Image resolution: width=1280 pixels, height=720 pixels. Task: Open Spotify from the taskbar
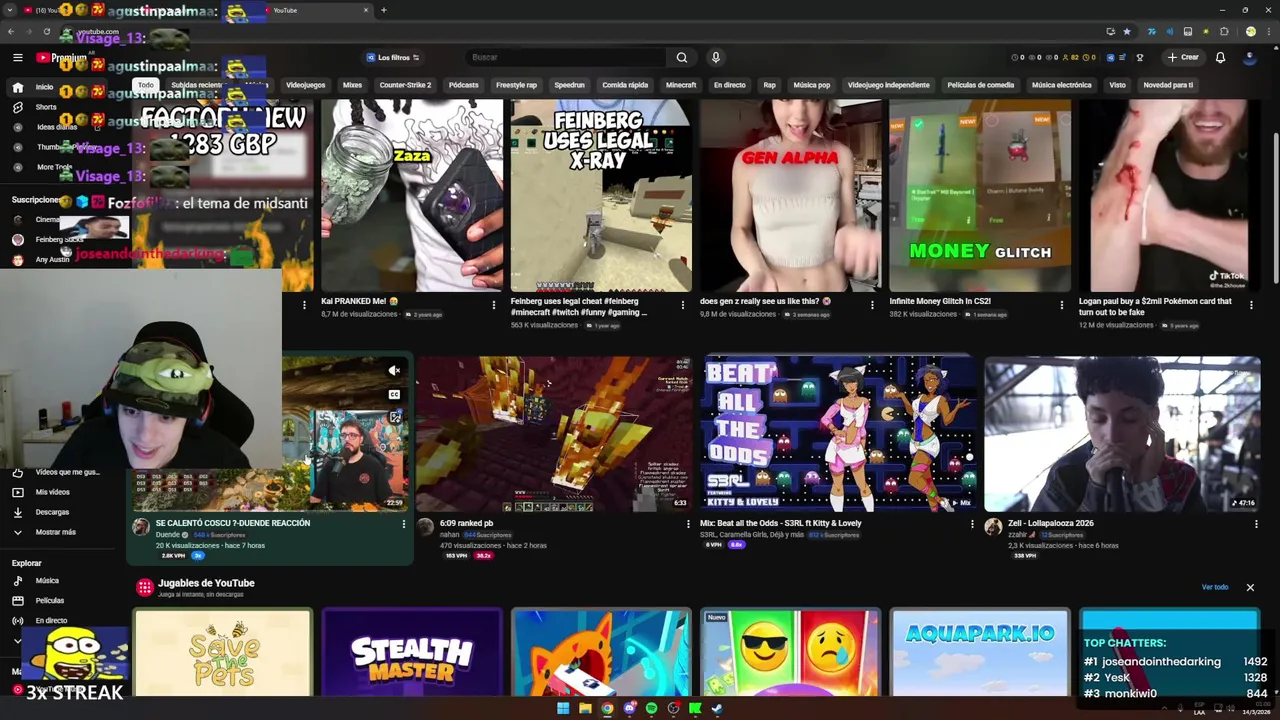[651, 709]
